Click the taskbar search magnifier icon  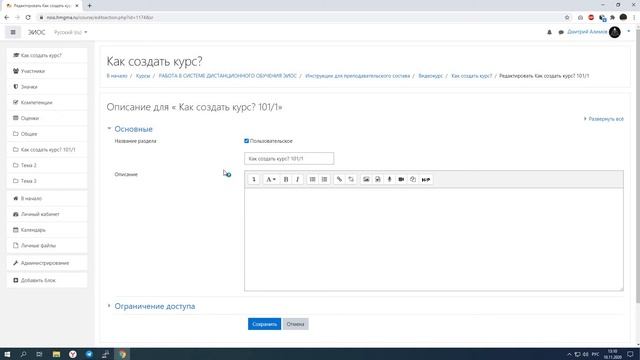click(23, 354)
